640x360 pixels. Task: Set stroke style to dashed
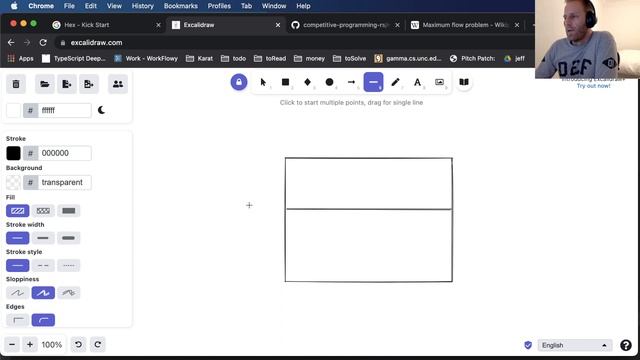pyautogui.click(x=43, y=265)
